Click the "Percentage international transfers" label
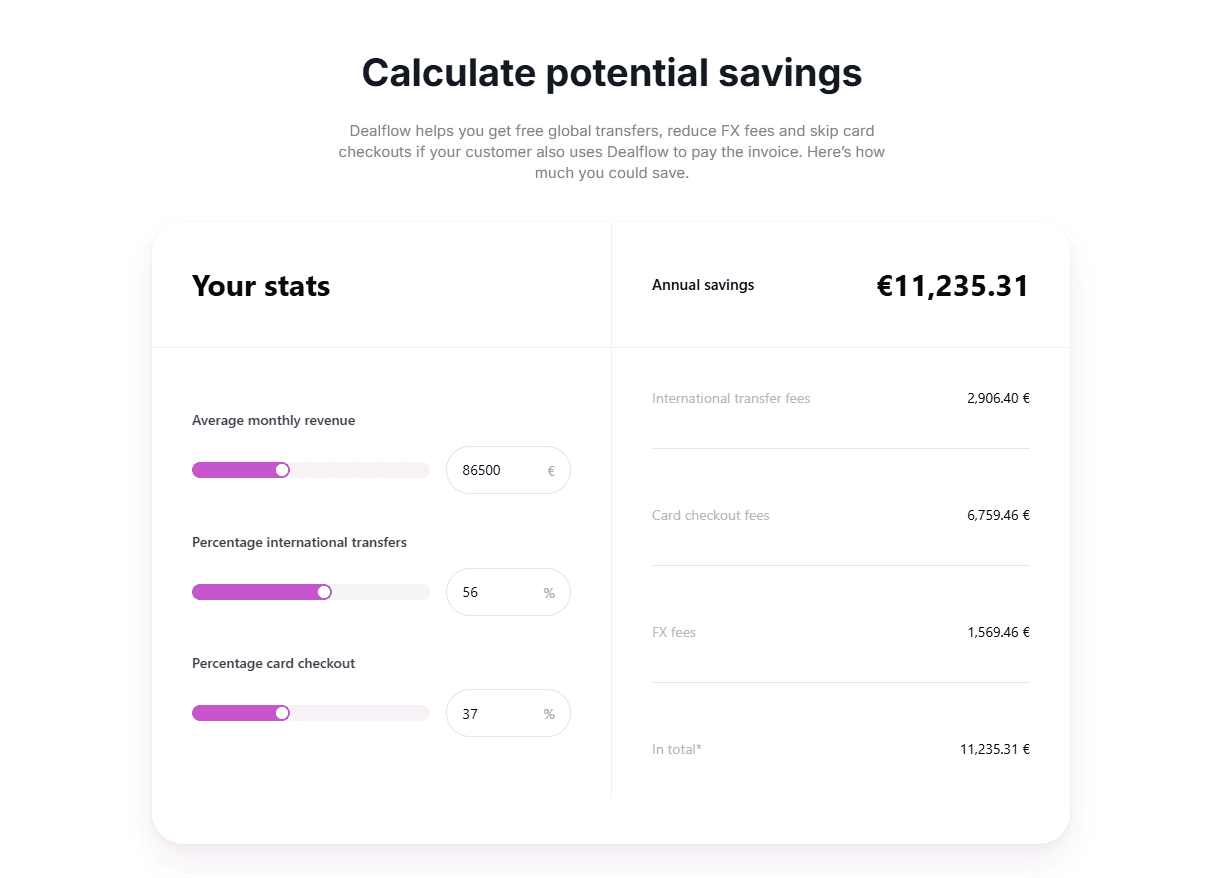The width and height of the screenshot is (1225, 878). [299, 542]
